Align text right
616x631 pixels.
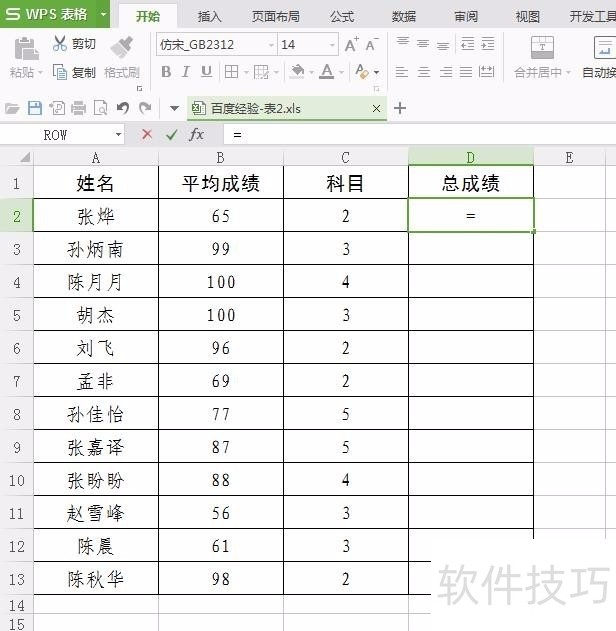(x=445, y=72)
